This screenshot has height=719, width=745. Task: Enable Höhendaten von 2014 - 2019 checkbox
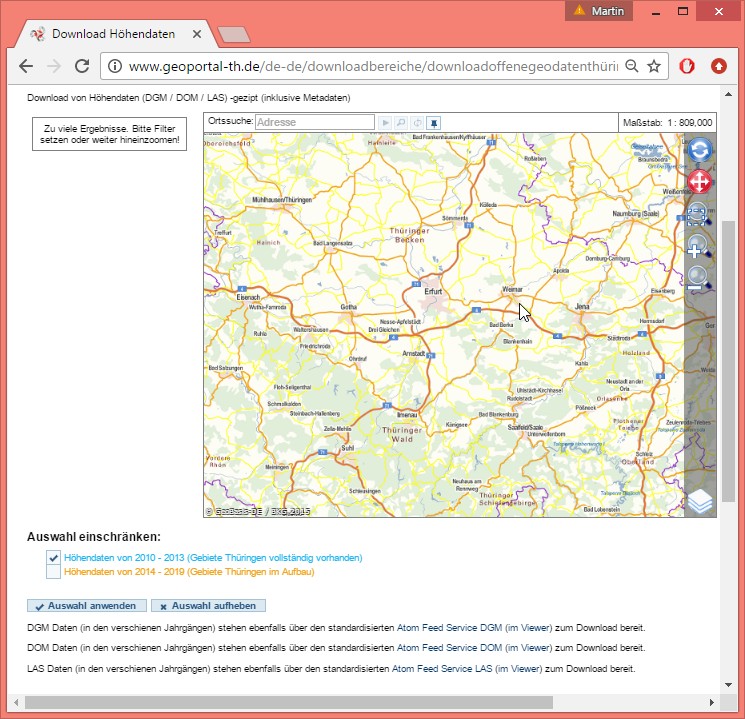click(54, 573)
